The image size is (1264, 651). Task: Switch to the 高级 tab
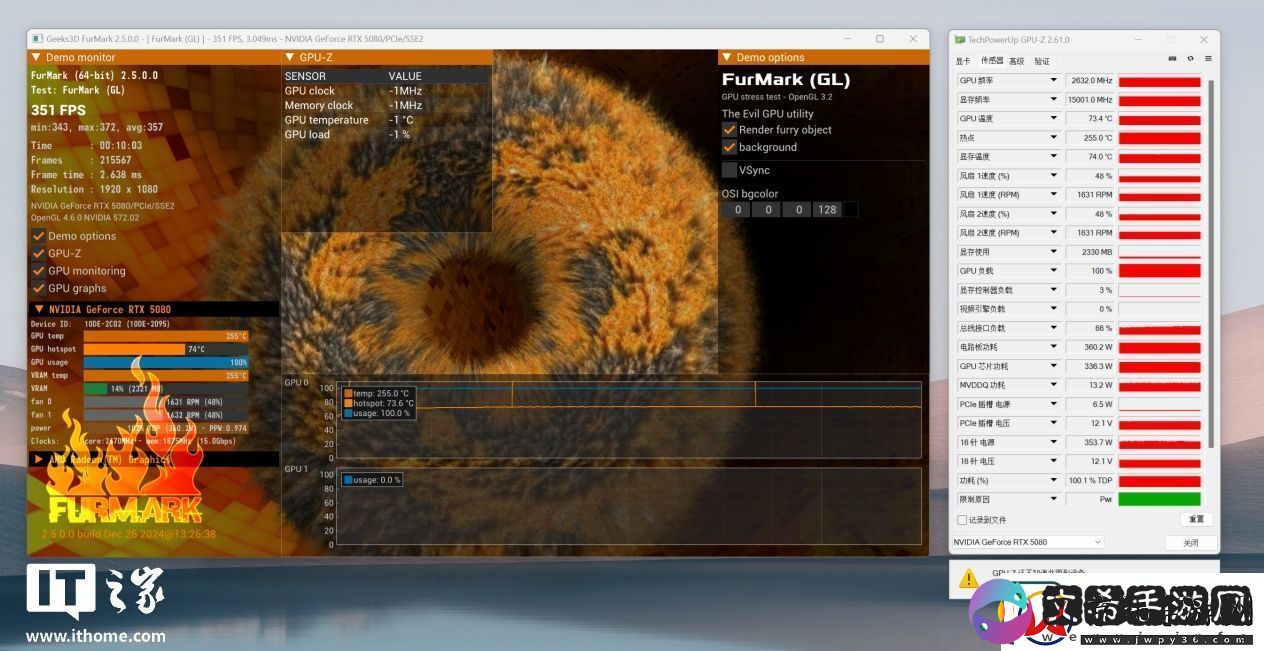pyautogui.click(x=1016, y=61)
